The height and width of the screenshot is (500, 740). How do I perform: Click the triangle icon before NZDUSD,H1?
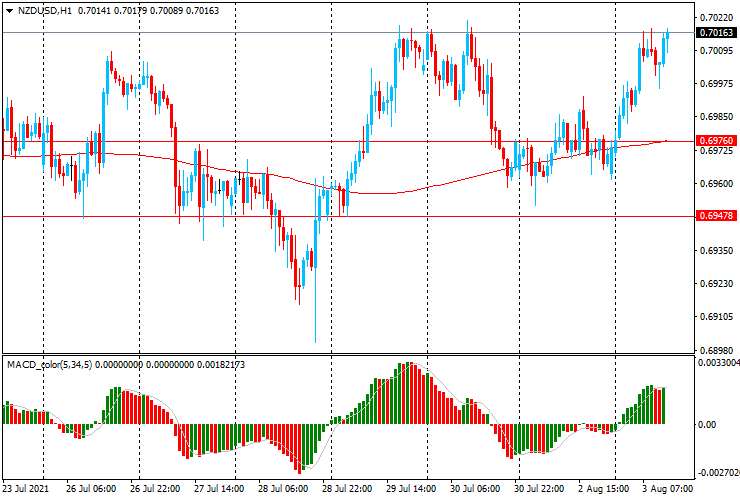coord(9,10)
